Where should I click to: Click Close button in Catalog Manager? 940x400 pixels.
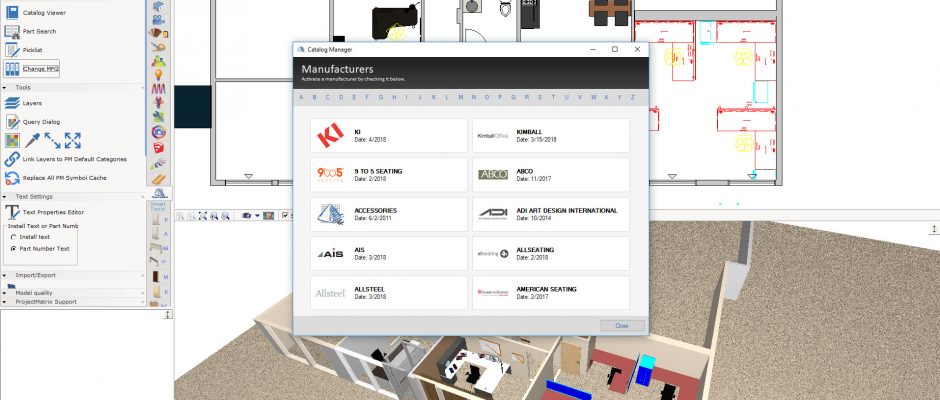tap(622, 326)
